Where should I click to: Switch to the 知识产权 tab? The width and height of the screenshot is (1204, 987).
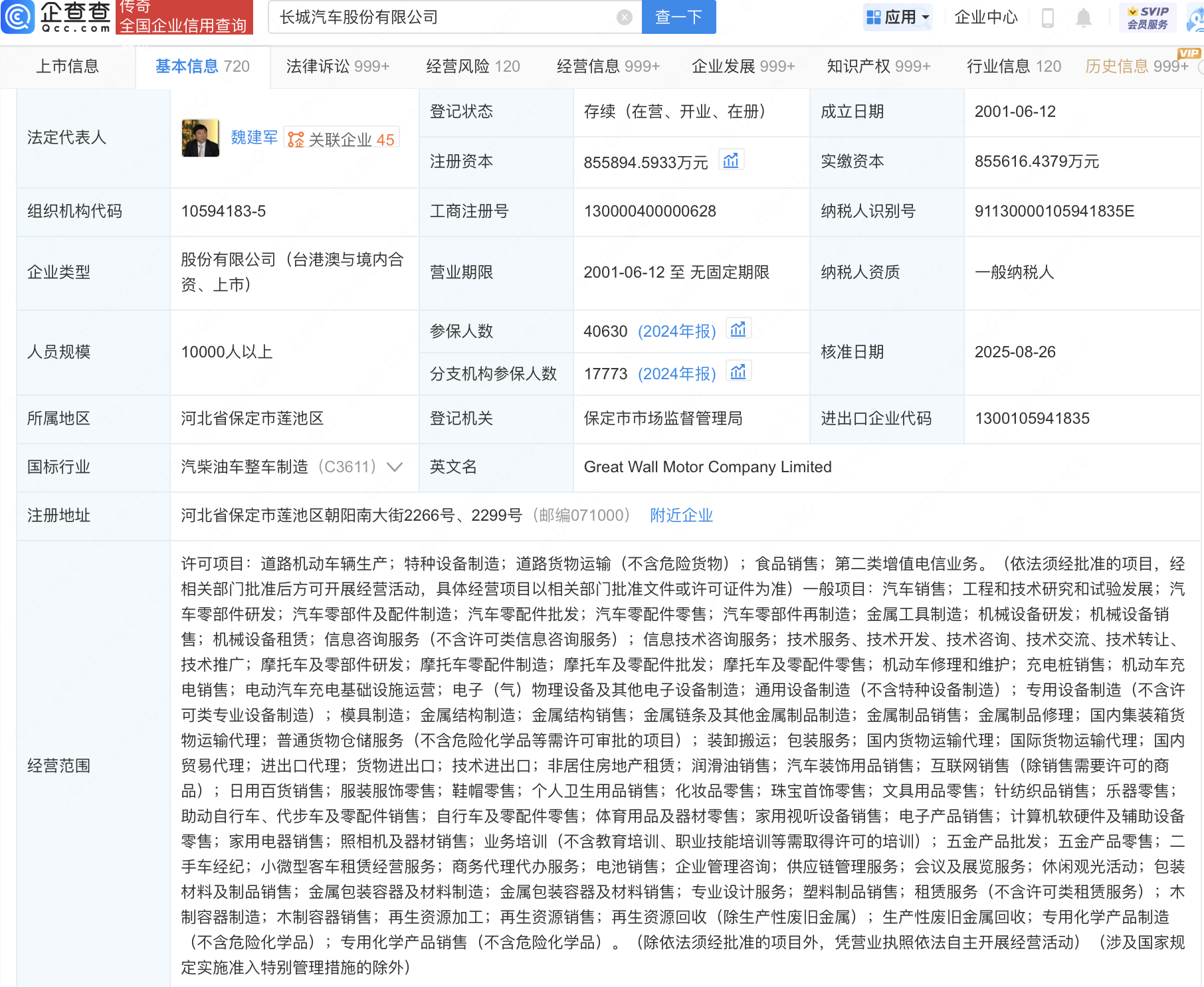click(x=878, y=66)
